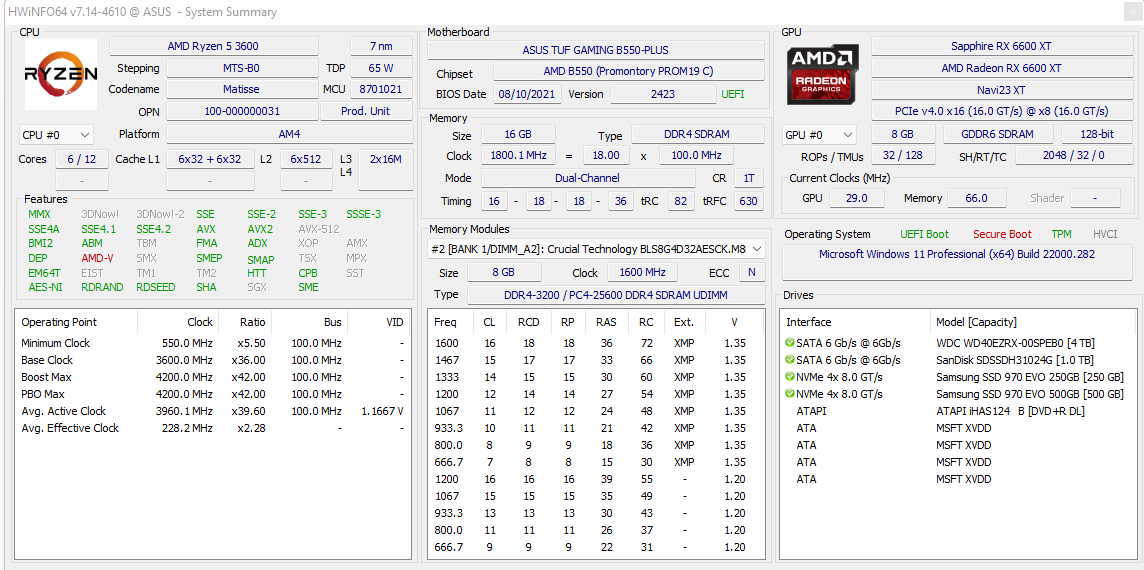Click the Matisse codename value
Image resolution: width=1144 pixels, height=570 pixels.
click(x=241, y=89)
